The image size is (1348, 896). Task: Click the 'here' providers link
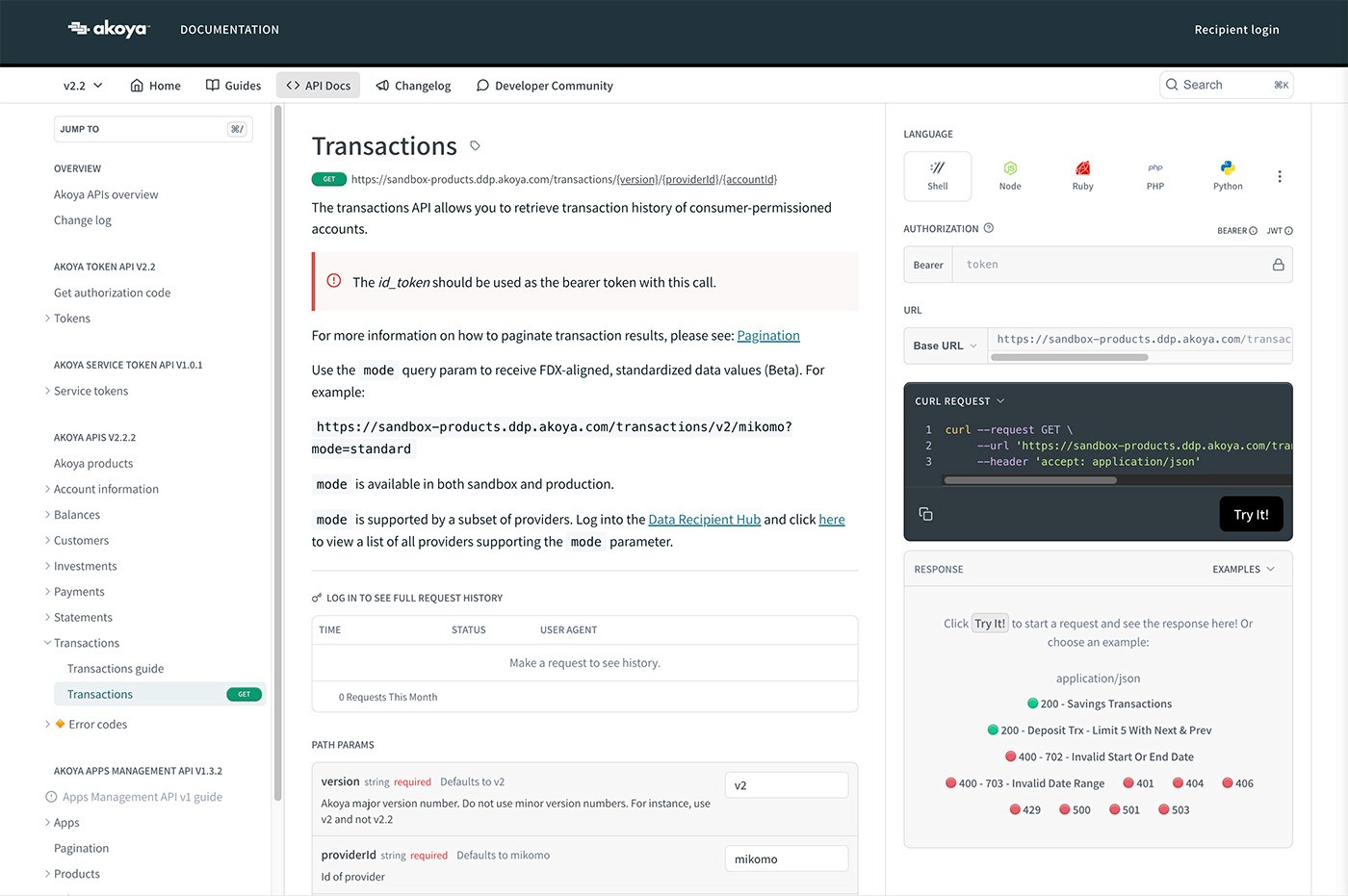pyautogui.click(x=832, y=519)
